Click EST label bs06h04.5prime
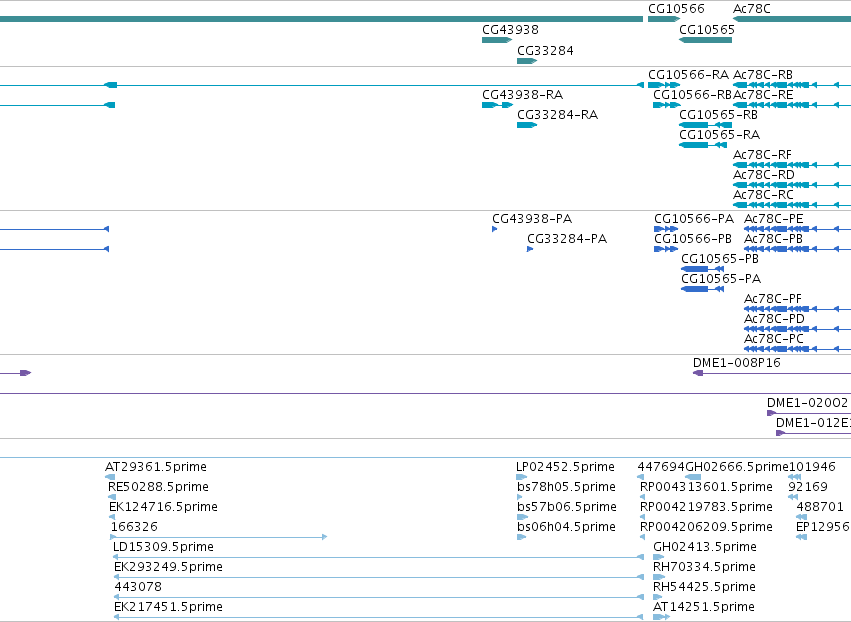The height and width of the screenshot is (622, 851). click(566, 527)
